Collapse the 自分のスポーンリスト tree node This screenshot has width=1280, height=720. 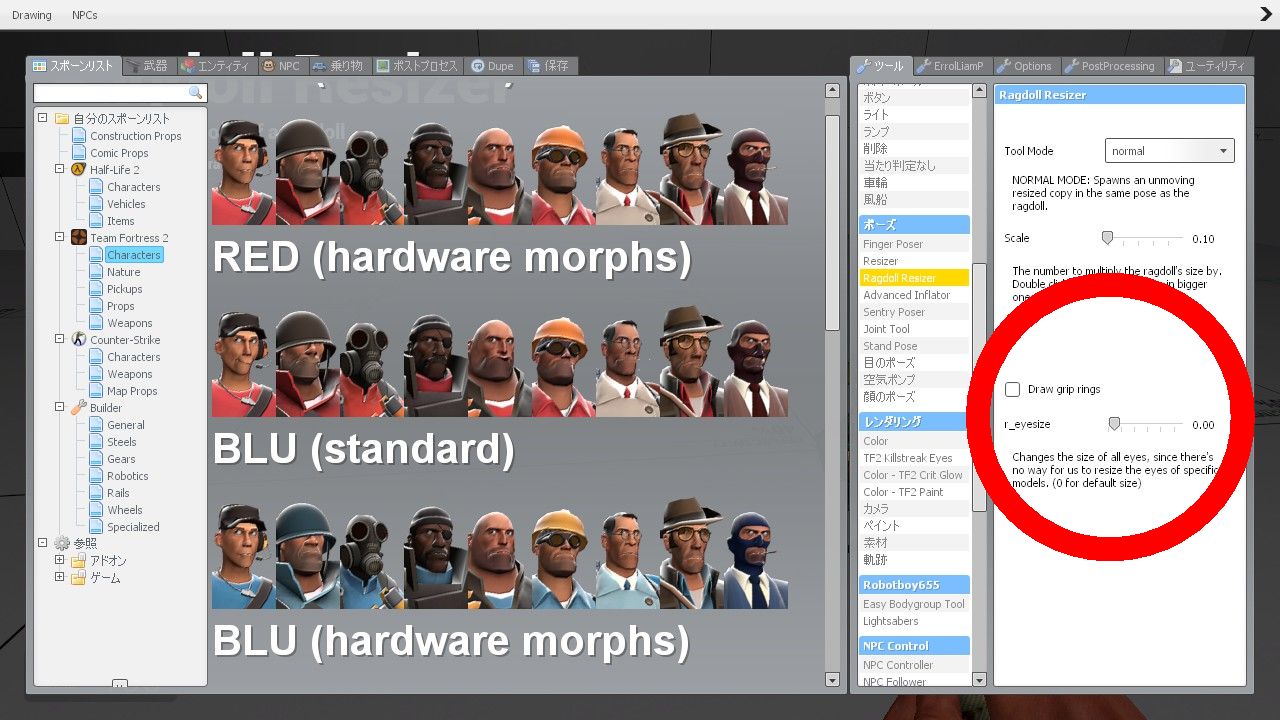pos(43,118)
